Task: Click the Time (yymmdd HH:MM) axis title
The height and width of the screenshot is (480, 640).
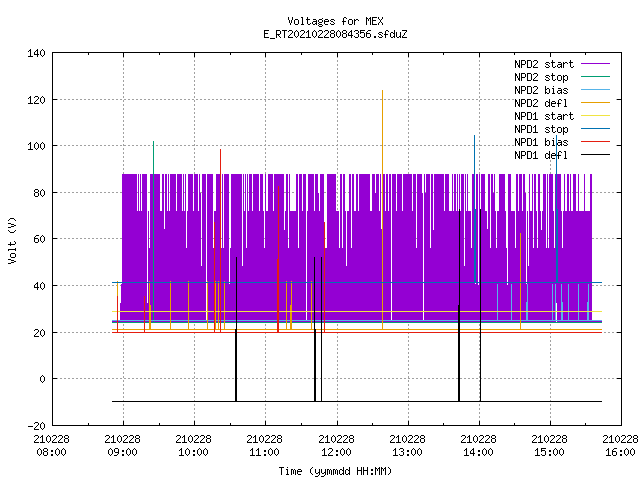Action: (335, 471)
